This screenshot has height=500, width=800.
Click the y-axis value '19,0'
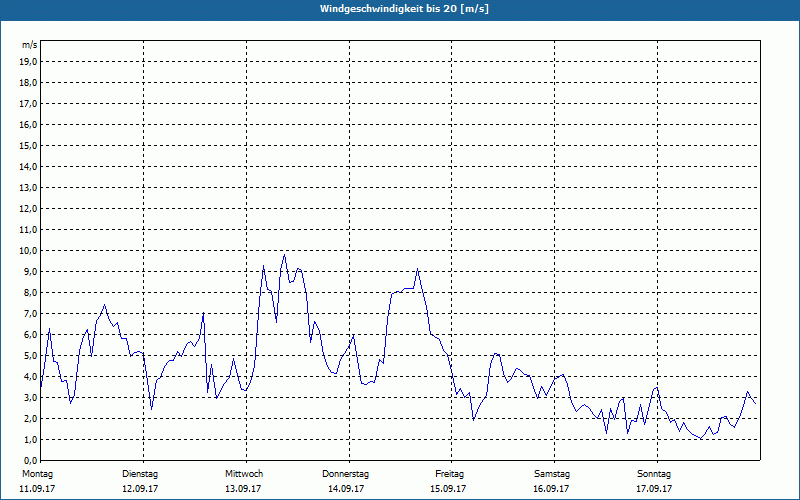pos(28,62)
